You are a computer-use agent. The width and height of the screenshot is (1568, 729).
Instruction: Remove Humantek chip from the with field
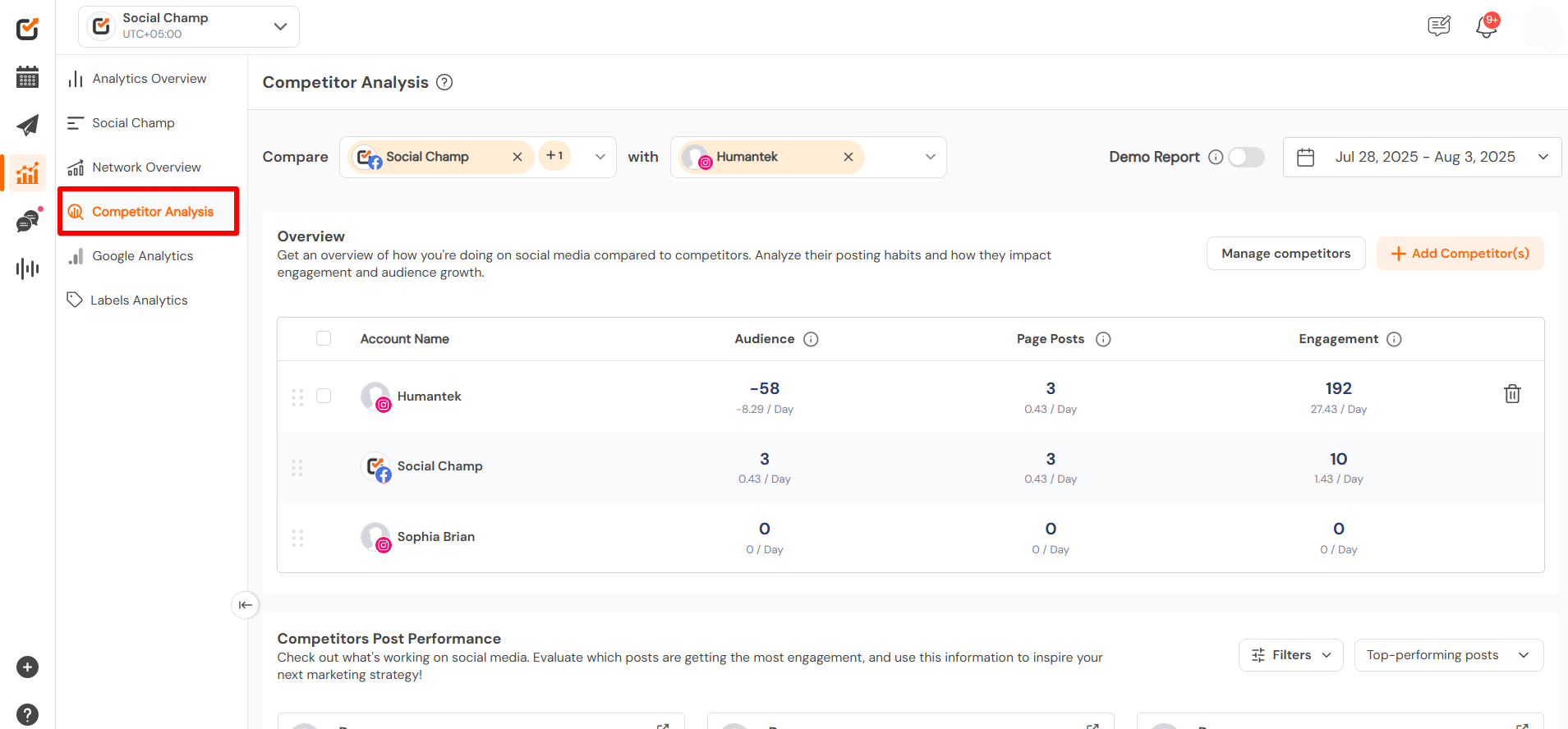tap(848, 157)
